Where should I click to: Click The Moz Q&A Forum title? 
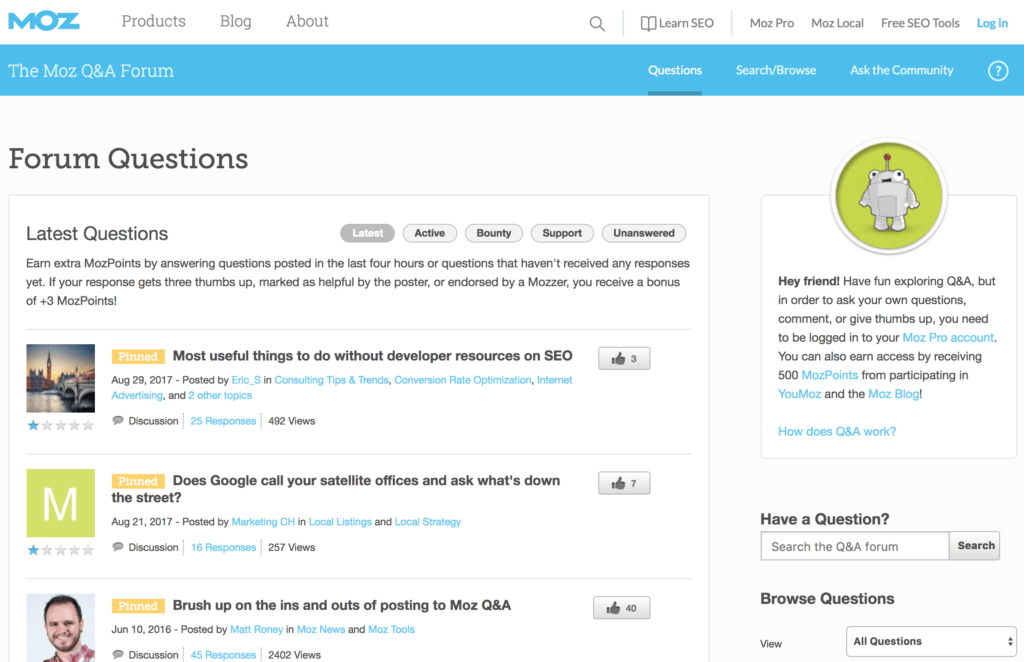pyautogui.click(x=91, y=71)
